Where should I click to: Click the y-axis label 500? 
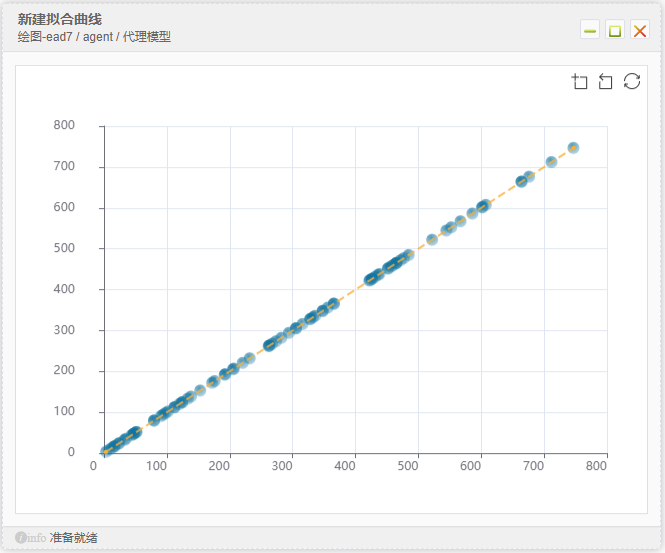64,248
